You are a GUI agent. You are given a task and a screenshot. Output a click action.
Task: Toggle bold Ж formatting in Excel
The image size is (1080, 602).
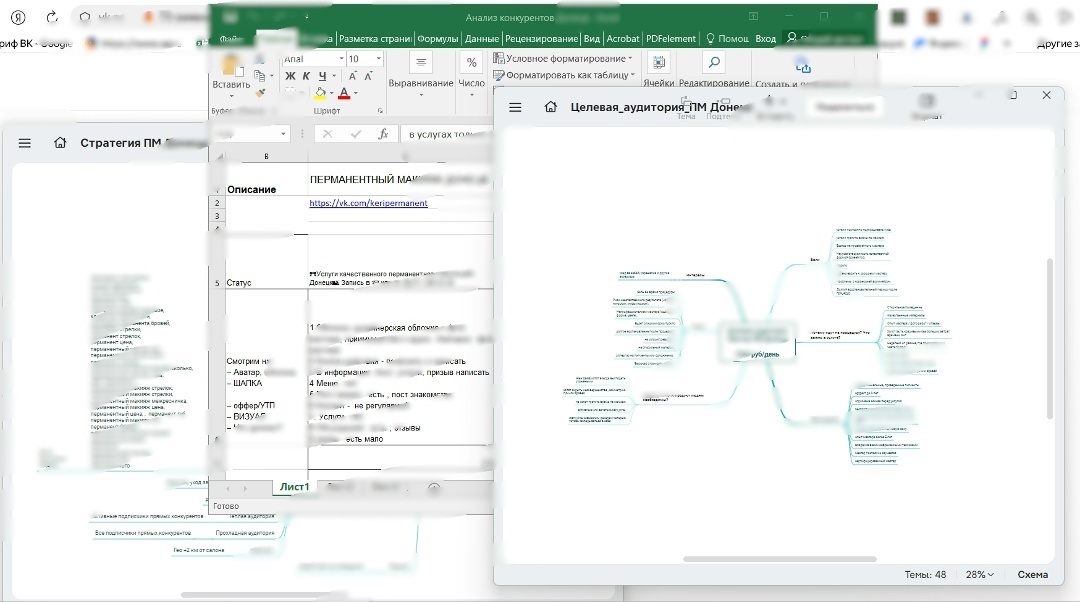(x=290, y=76)
